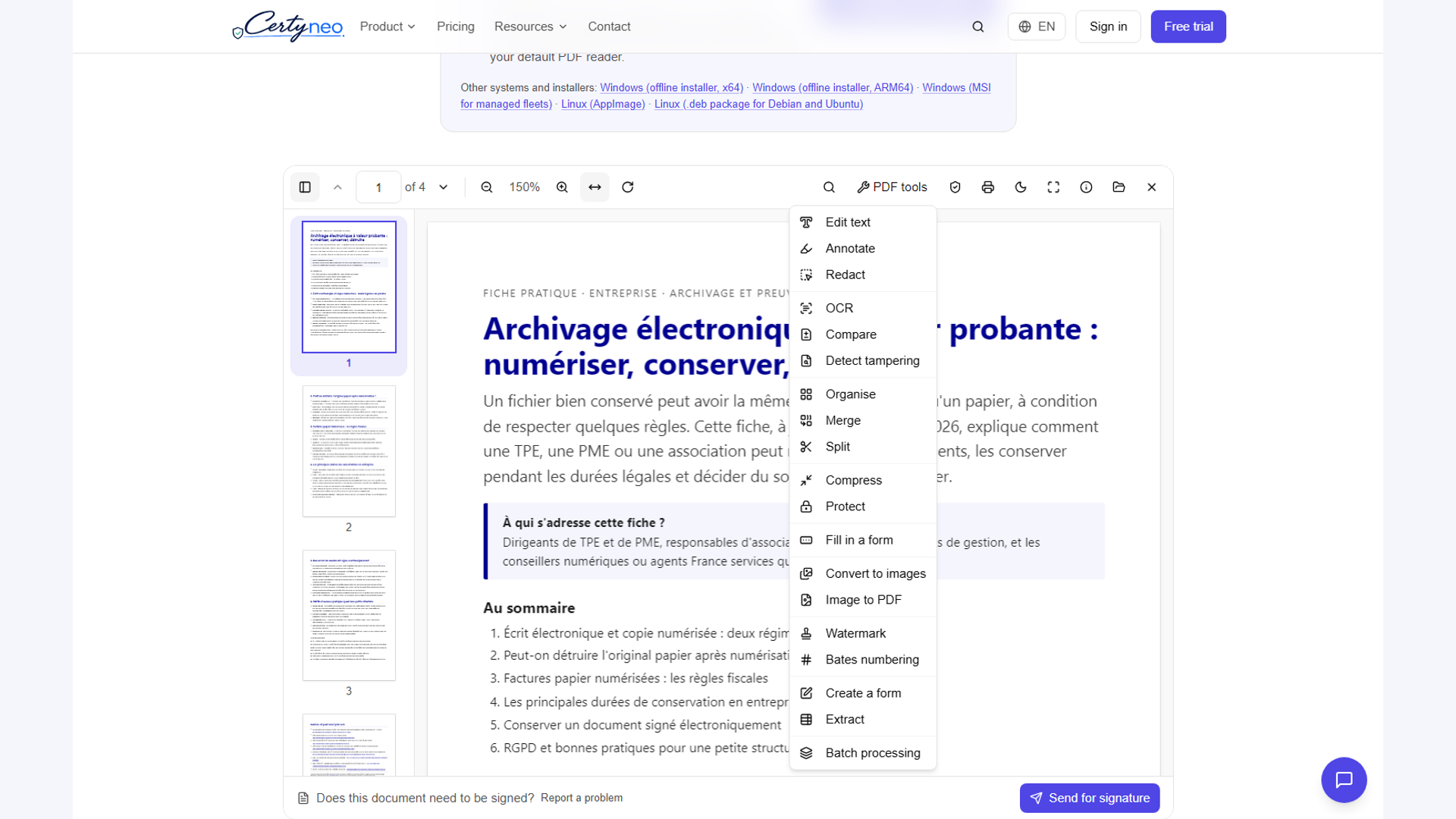This screenshot has width=1456, height=819.
Task: Toggle fit-to-width mode
Action: (x=595, y=187)
